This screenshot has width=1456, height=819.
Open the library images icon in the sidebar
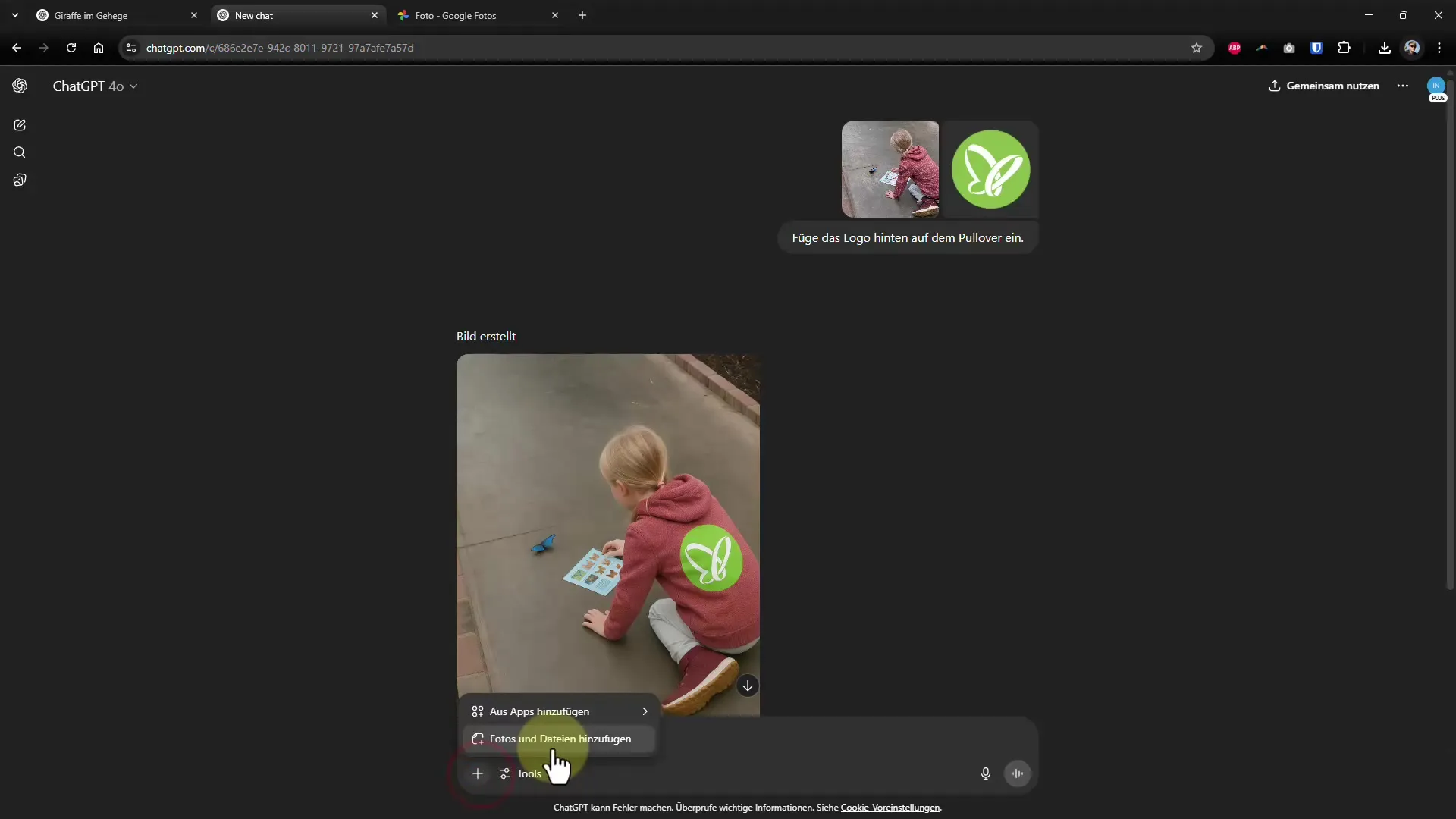tap(20, 180)
